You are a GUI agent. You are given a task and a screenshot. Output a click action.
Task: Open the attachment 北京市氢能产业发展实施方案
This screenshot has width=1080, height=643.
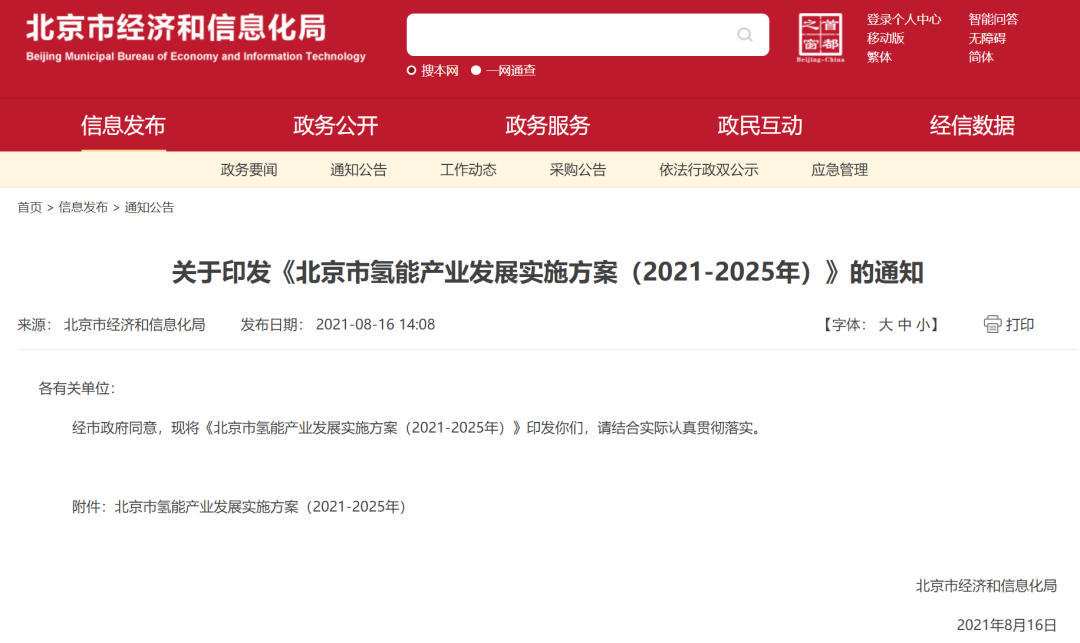260,507
